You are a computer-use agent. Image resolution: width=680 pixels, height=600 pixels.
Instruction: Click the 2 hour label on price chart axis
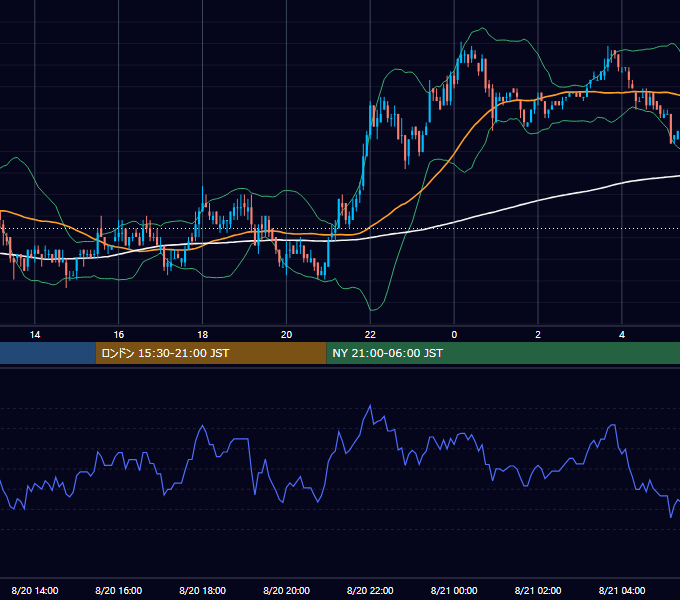(x=538, y=335)
